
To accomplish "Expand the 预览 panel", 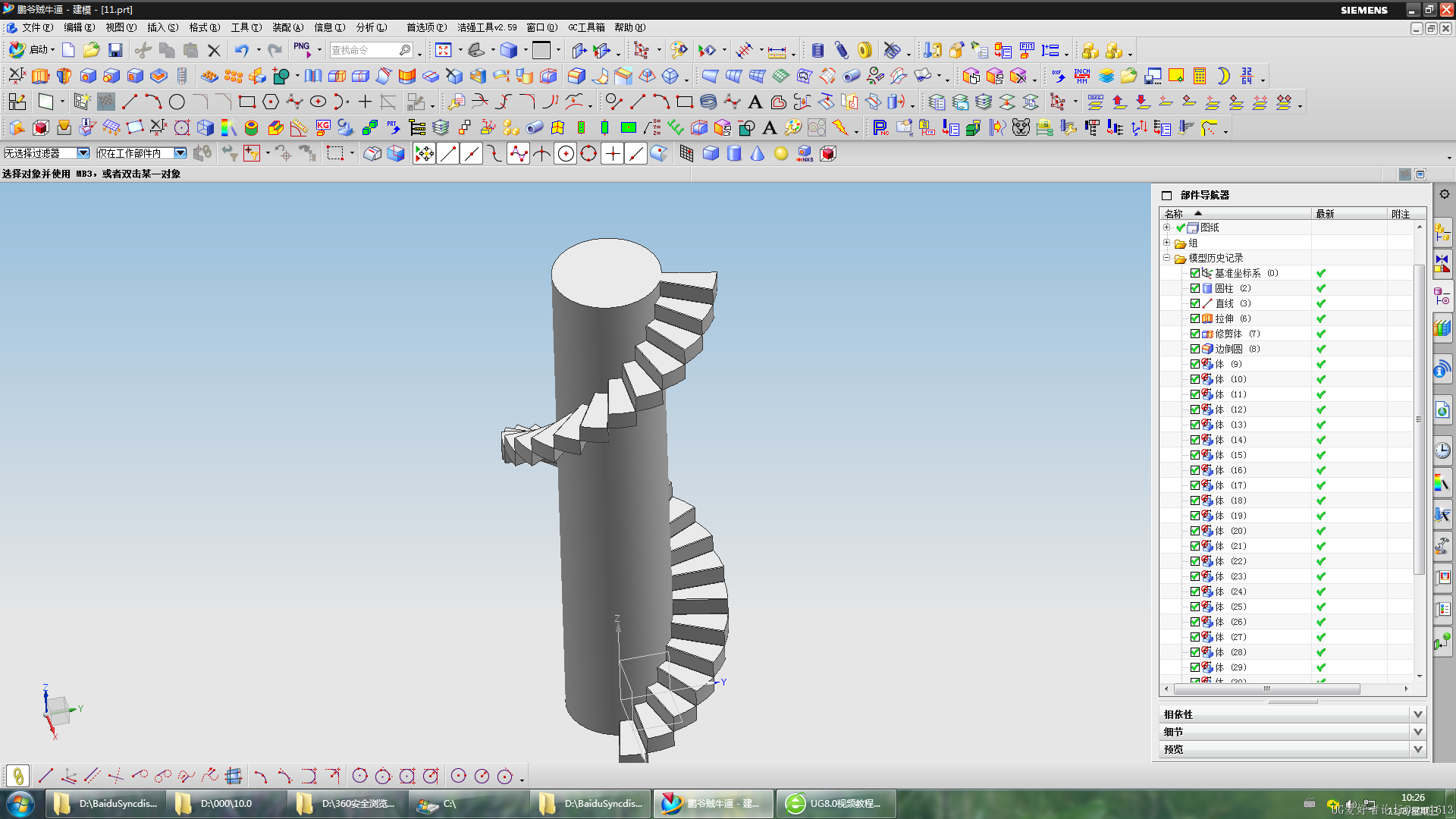I will click(x=1417, y=749).
